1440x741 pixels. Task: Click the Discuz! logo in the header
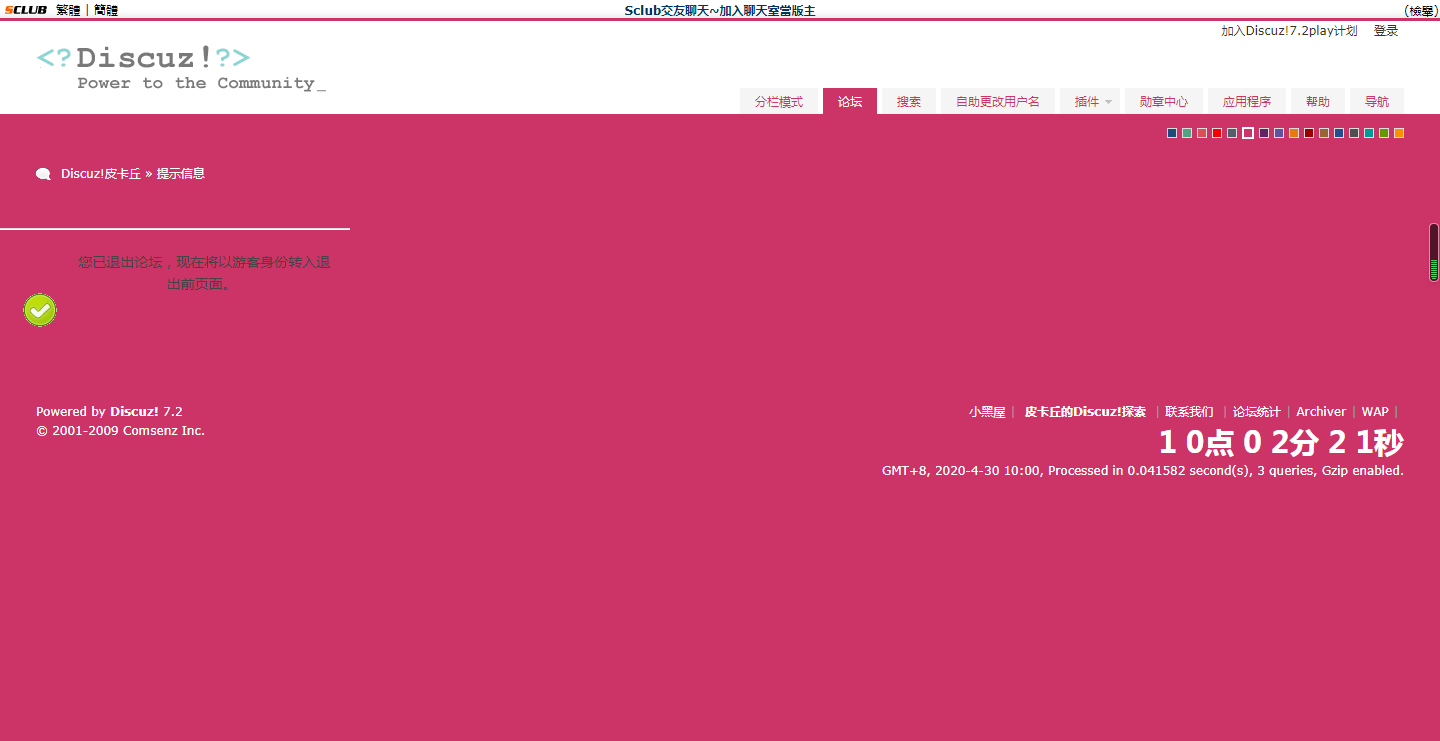[181, 68]
